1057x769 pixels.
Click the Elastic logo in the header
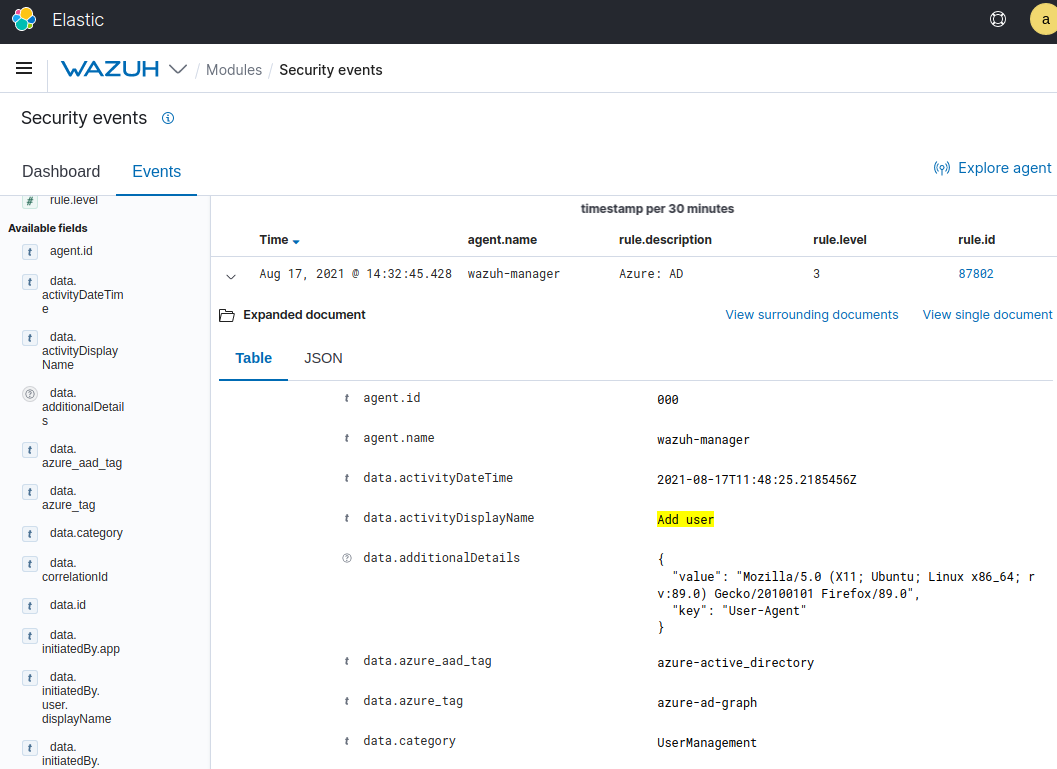22,19
